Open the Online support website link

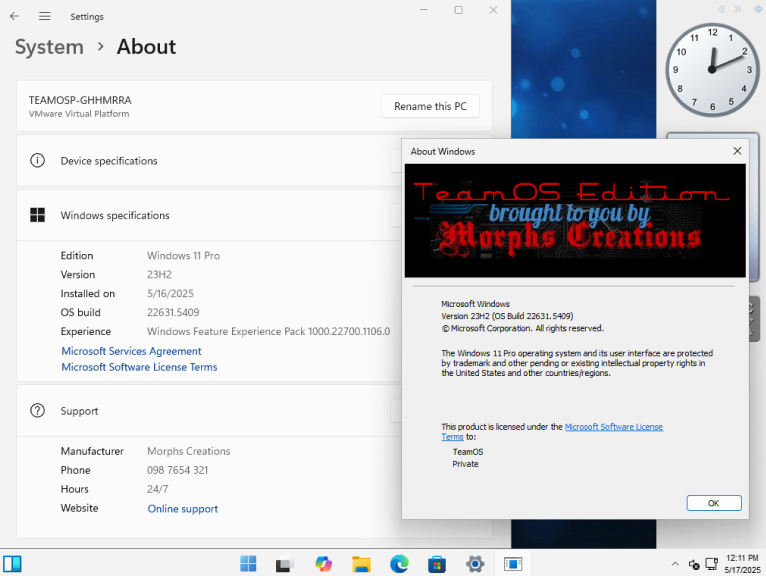pos(183,509)
